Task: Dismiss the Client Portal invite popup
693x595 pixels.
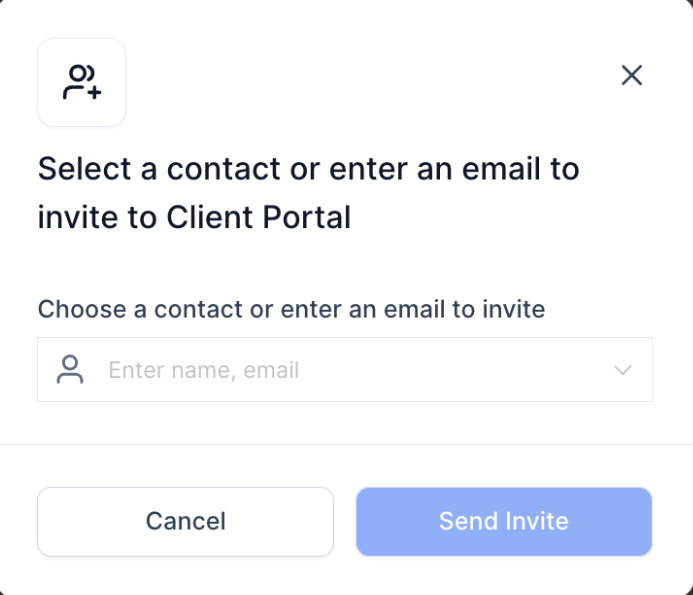Action: [x=631, y=75]
